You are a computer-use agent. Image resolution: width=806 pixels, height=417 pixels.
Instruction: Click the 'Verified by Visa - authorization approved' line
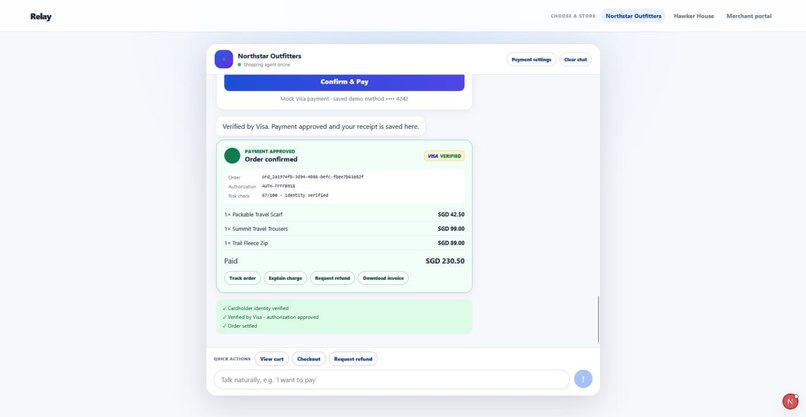(270, 317)
